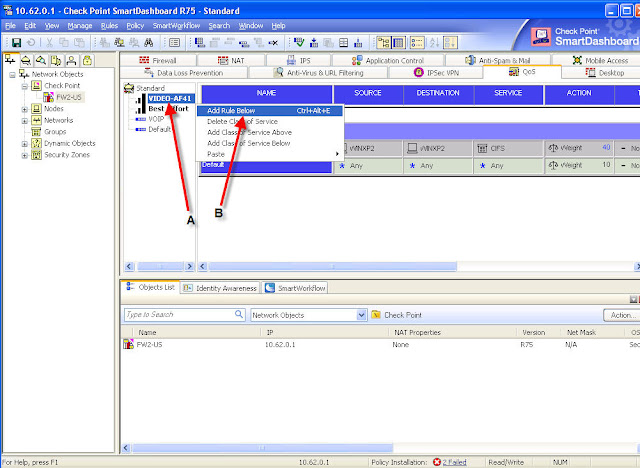Click the binoculars Find icon in toolbar

[149, 42]
